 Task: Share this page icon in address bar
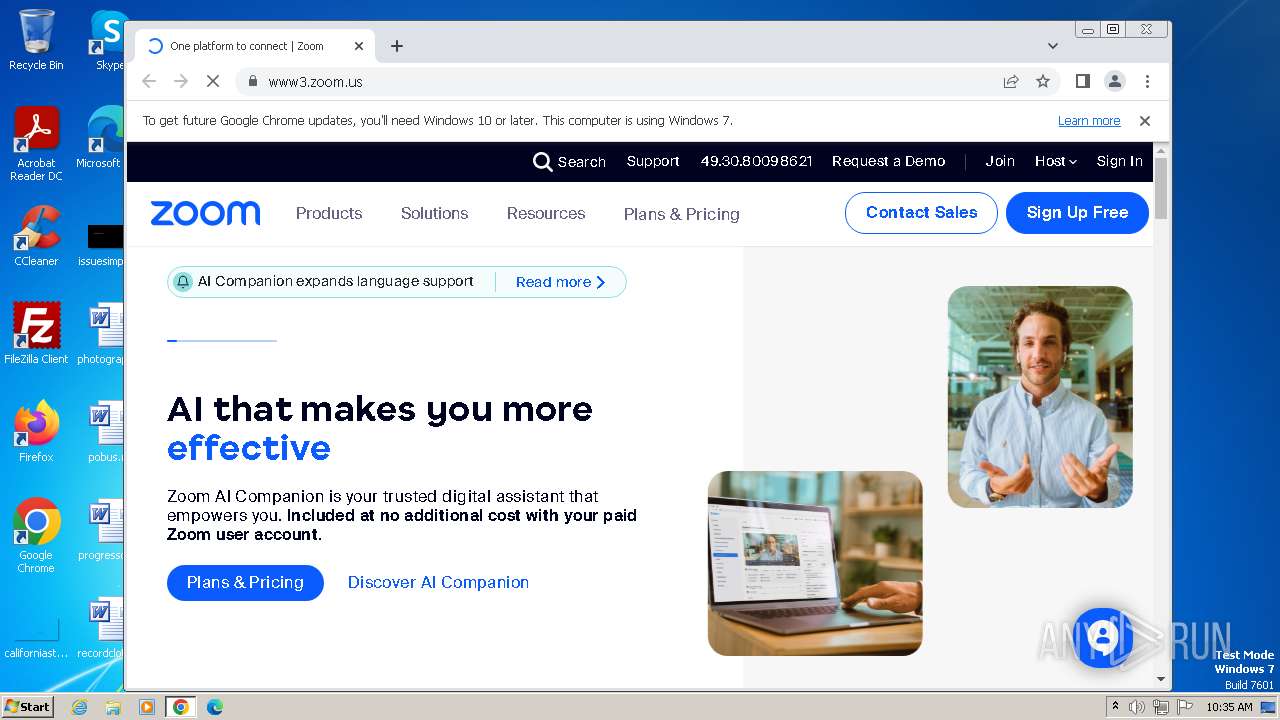click(1011, 82)
